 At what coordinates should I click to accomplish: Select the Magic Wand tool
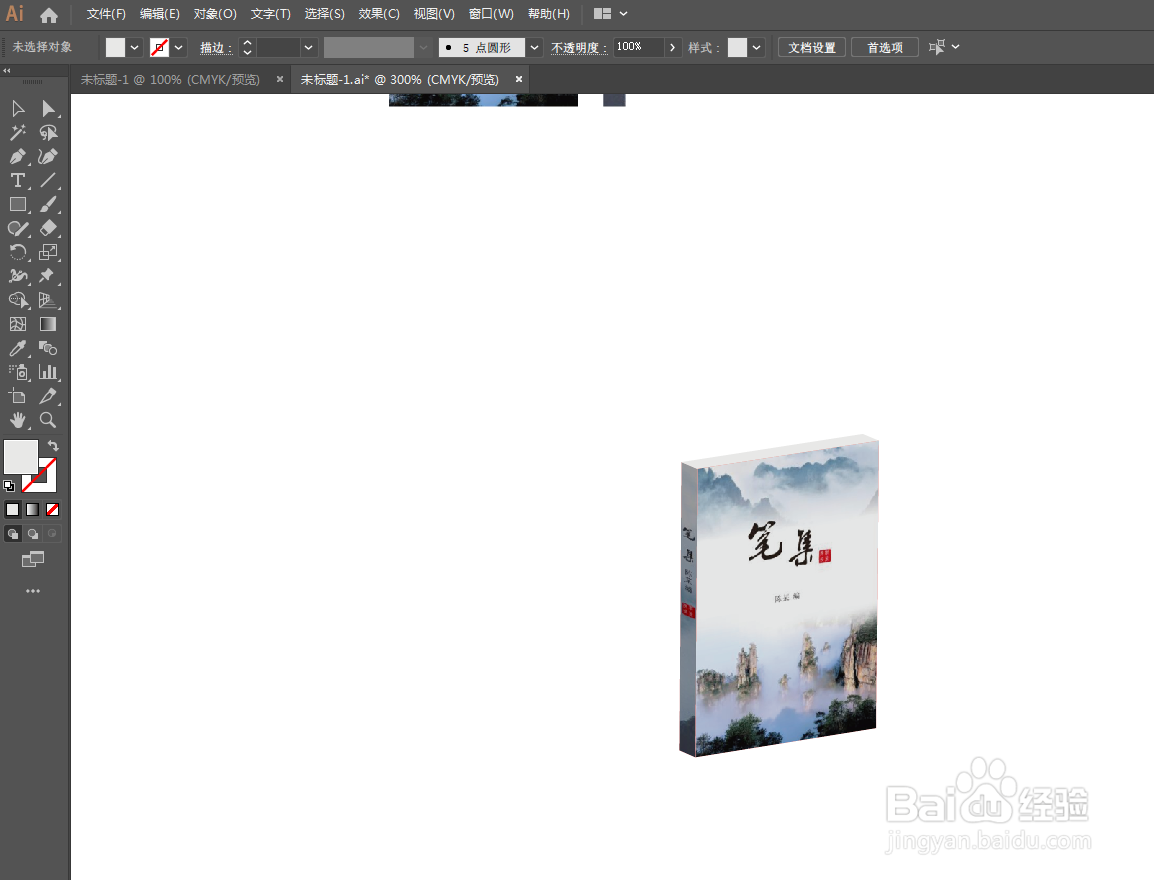(x=18, y=132)
